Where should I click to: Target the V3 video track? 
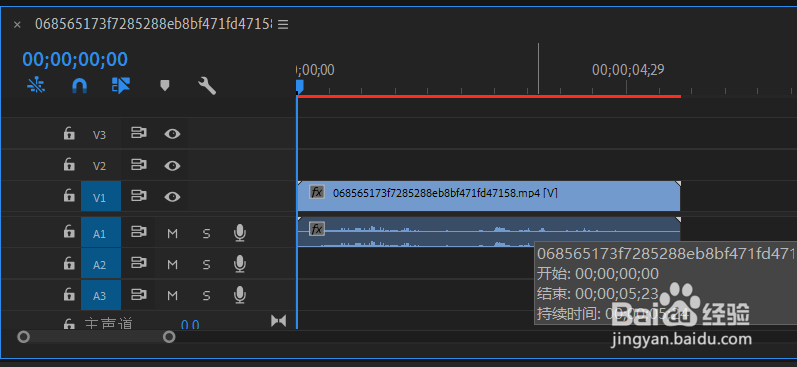coord(99,135)
